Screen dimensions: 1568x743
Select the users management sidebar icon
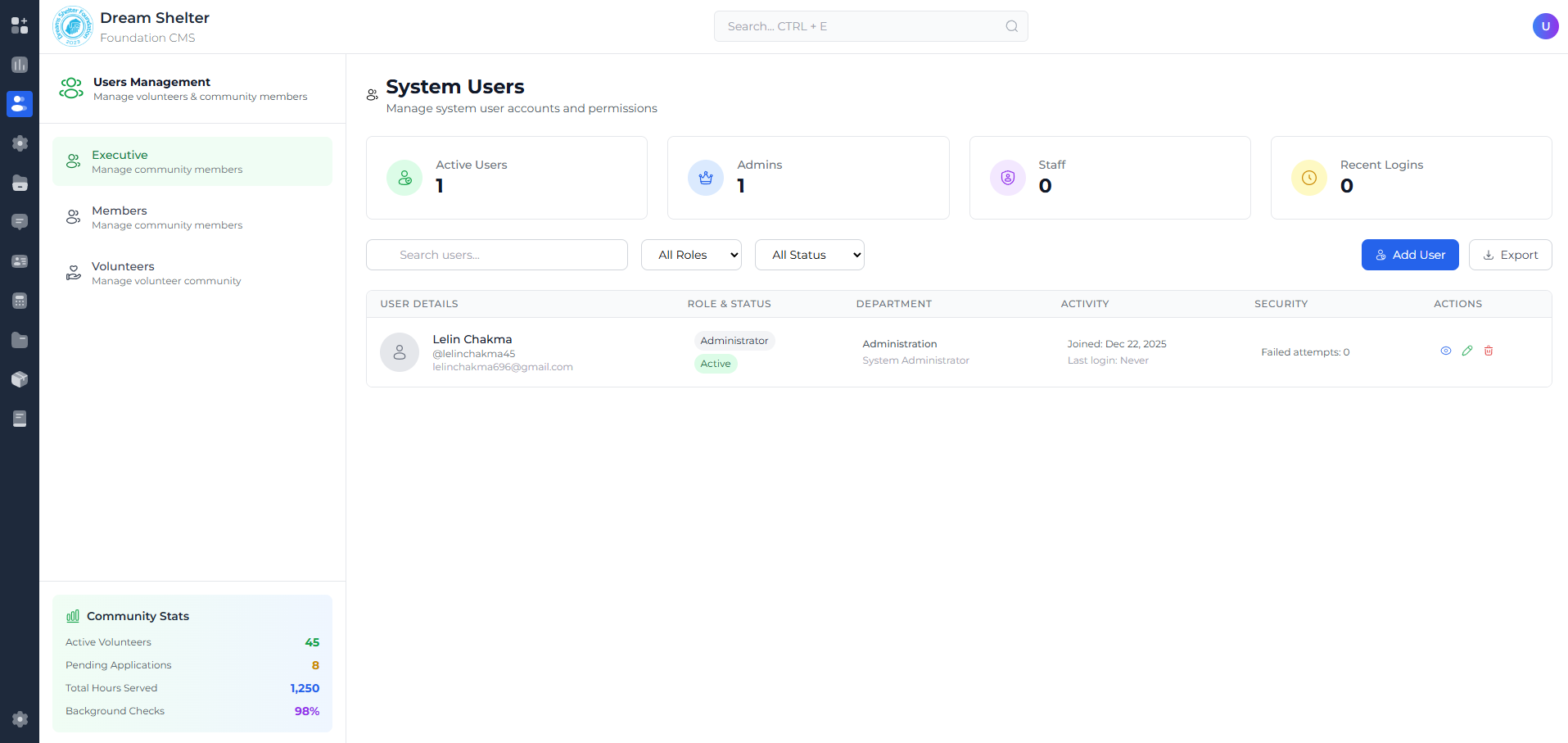click(20, 104)
